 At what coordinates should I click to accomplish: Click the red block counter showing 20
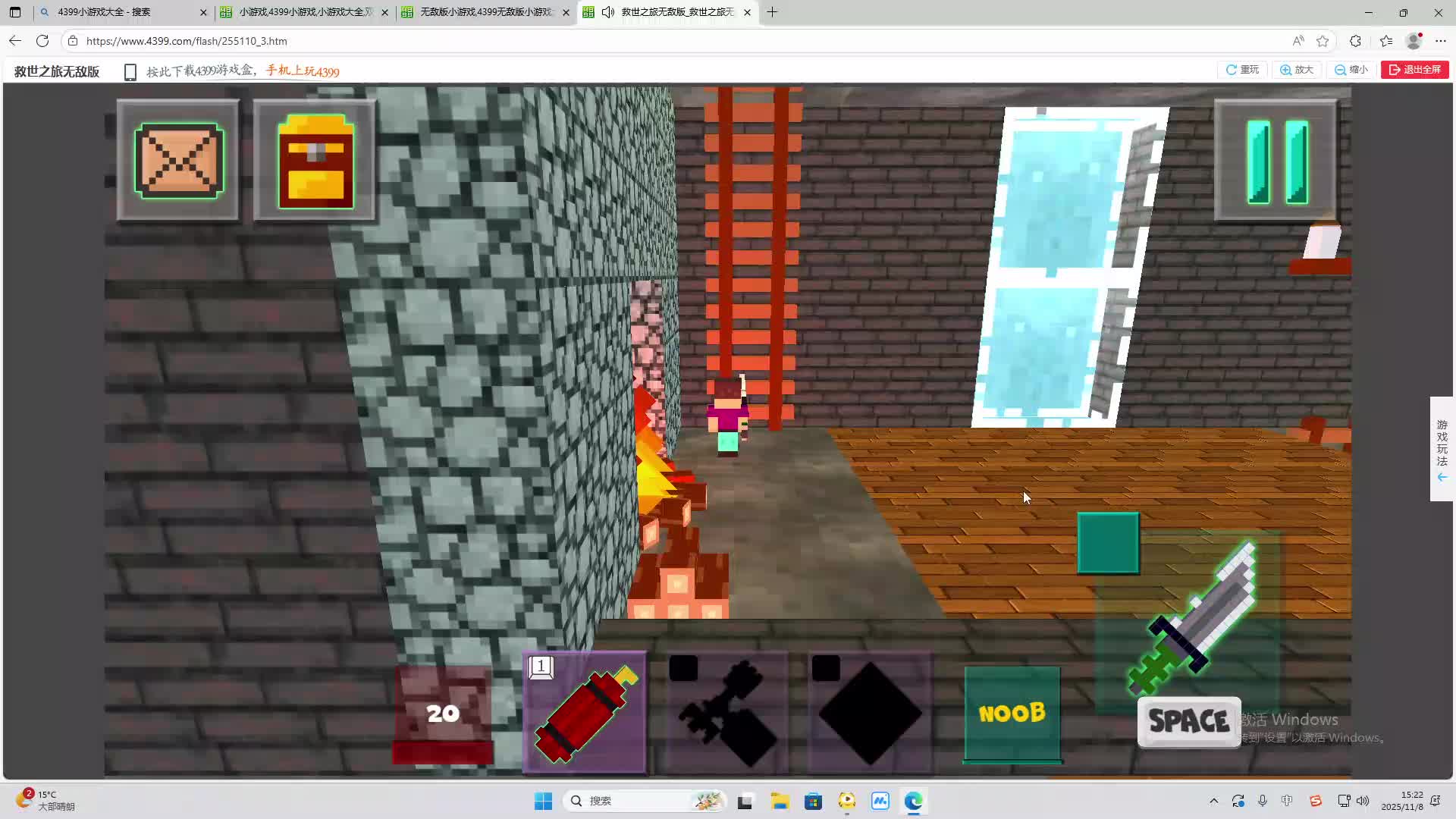coord(443,713)
